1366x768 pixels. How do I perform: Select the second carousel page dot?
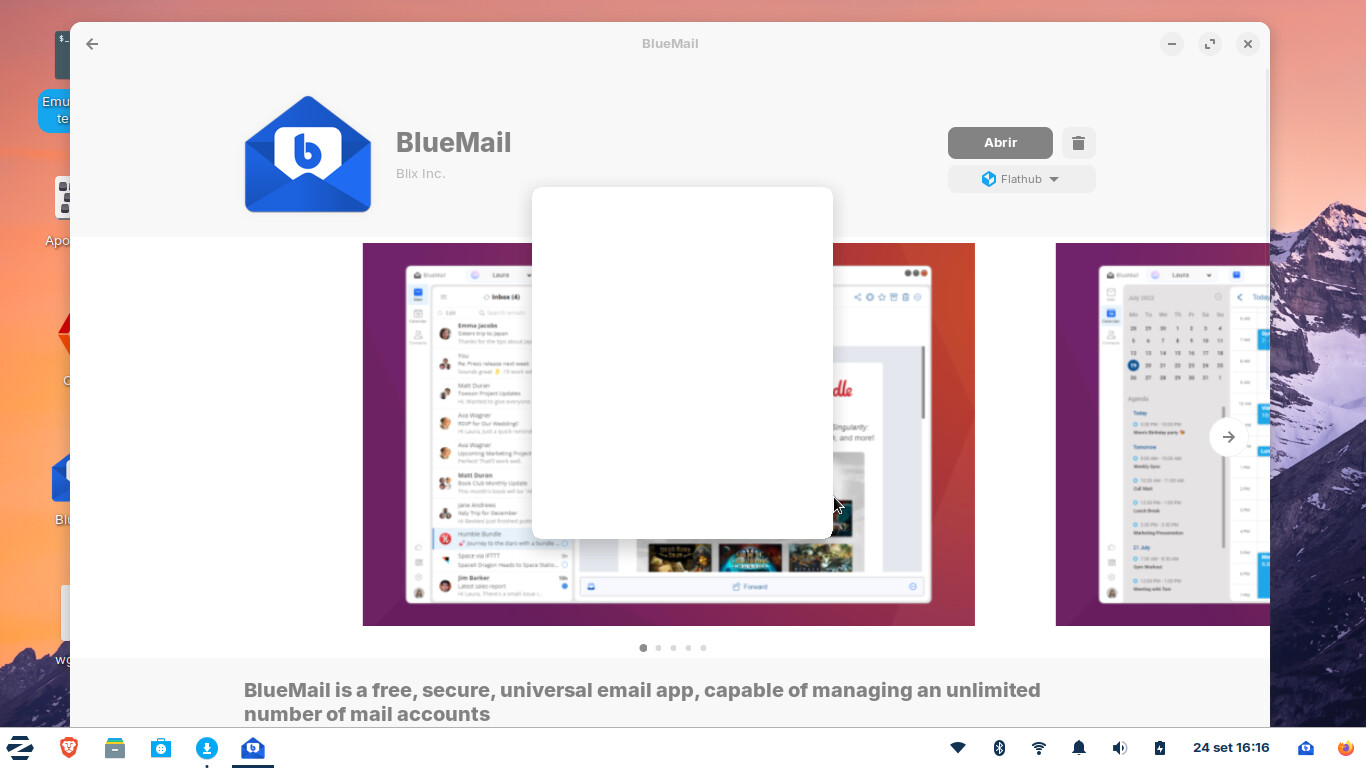pyautogui.click(x=658, y=648)
